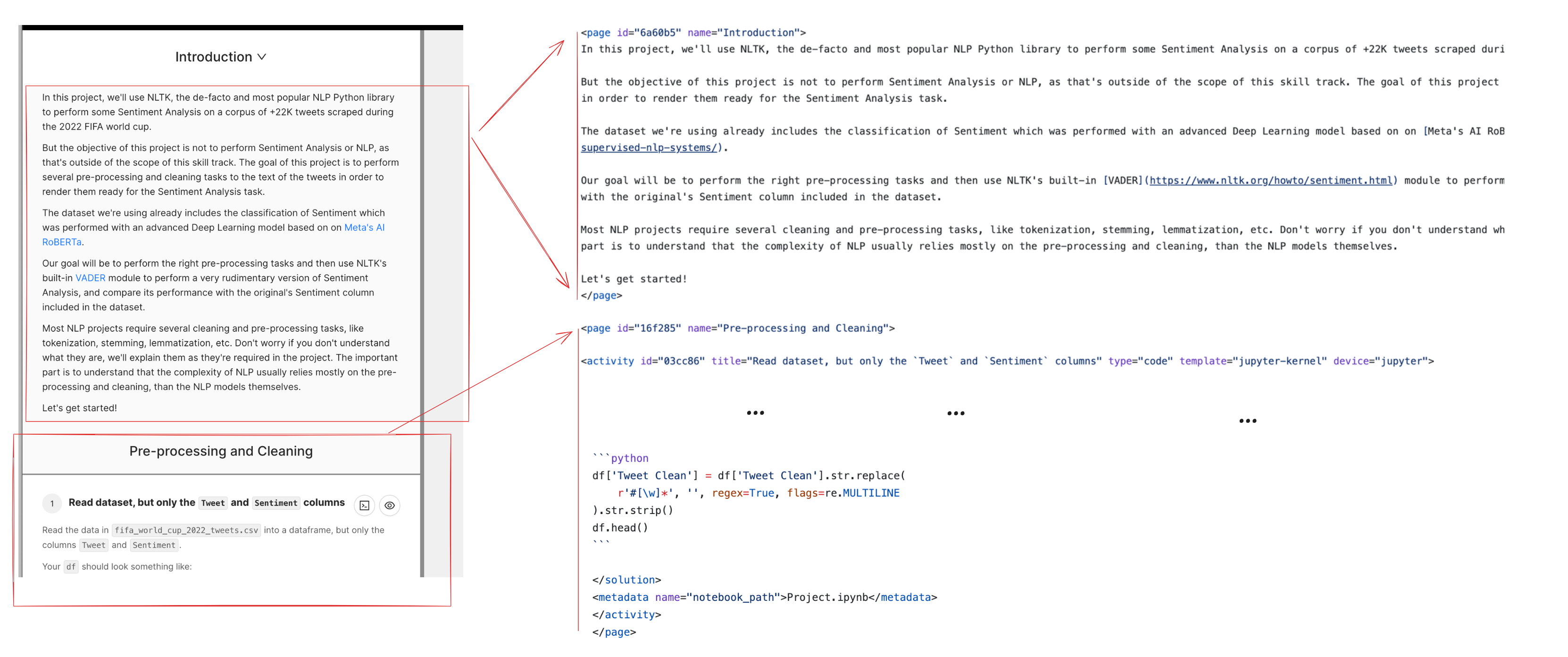
Task: Click the Sentiment code tag in activity title
Action: tap(276, 503)
